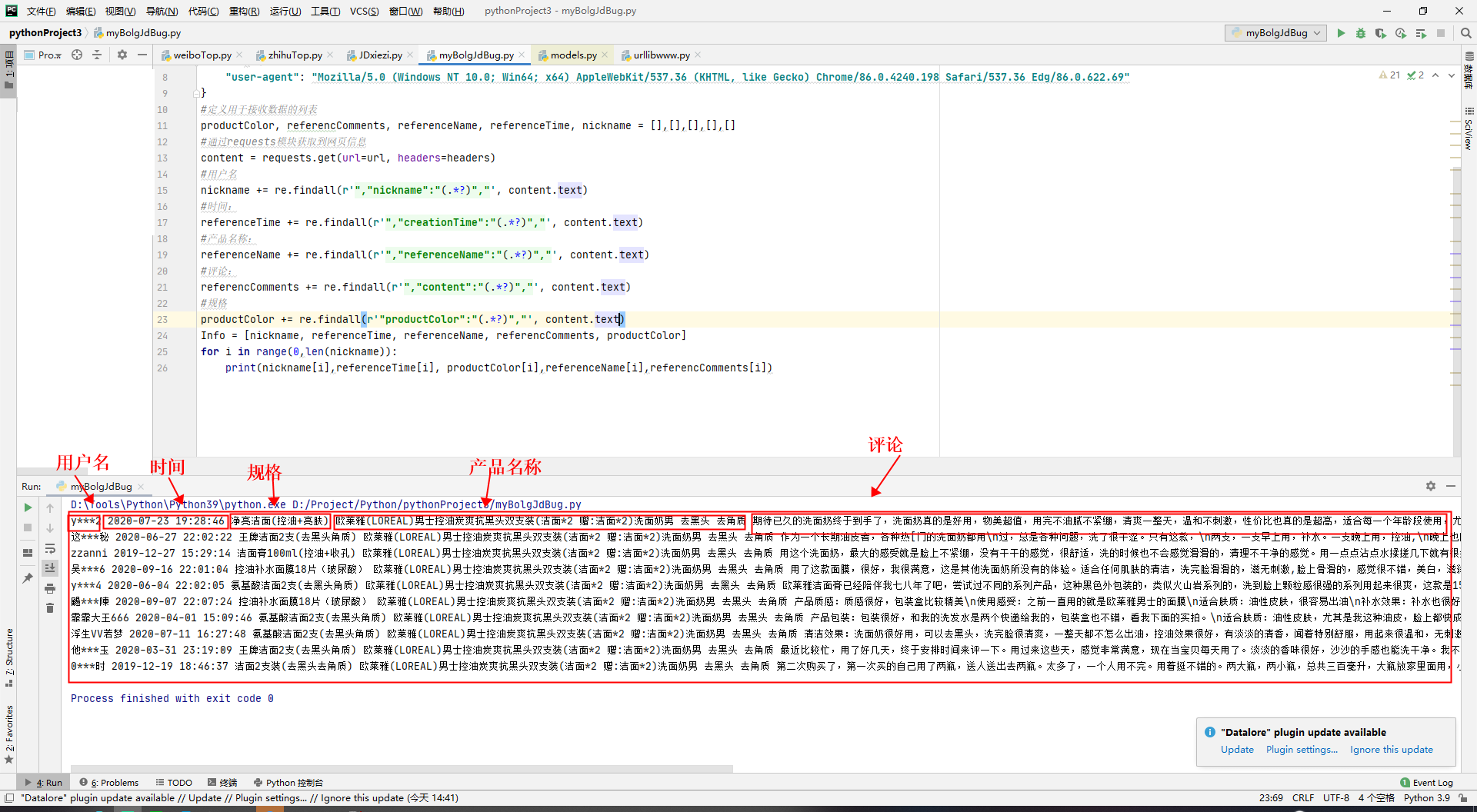
Task: Open the Concurrency diagram run icon
Action: [x=1421, y=33]
